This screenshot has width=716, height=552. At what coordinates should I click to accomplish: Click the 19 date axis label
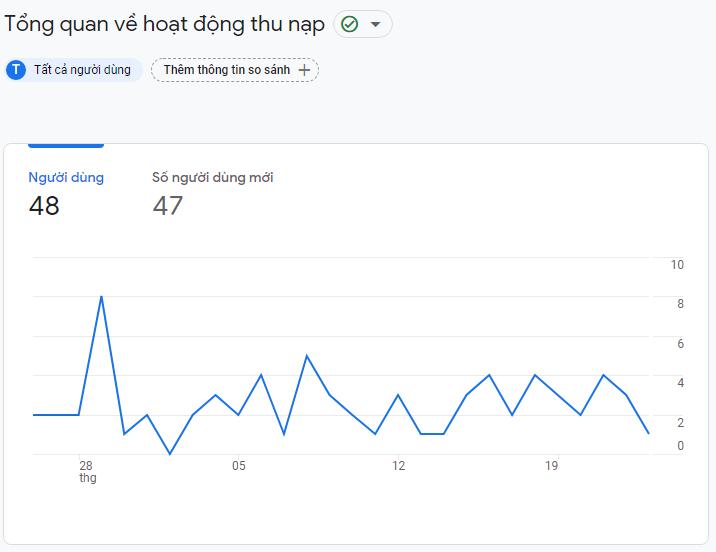(552, 466)
